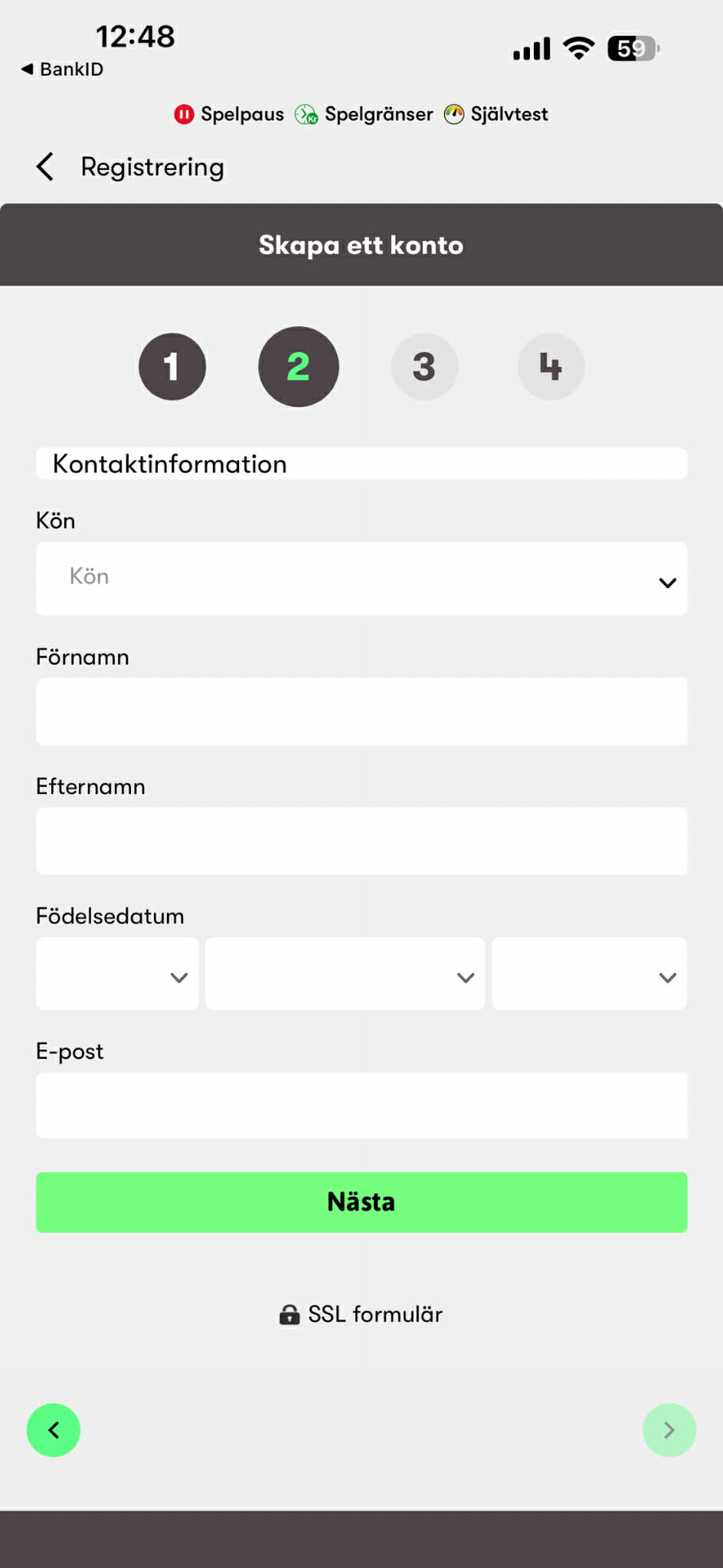This screenshot has width=723, height=1568.
Task: Focus the Förnamn text field
Action: tap(361, 711)
